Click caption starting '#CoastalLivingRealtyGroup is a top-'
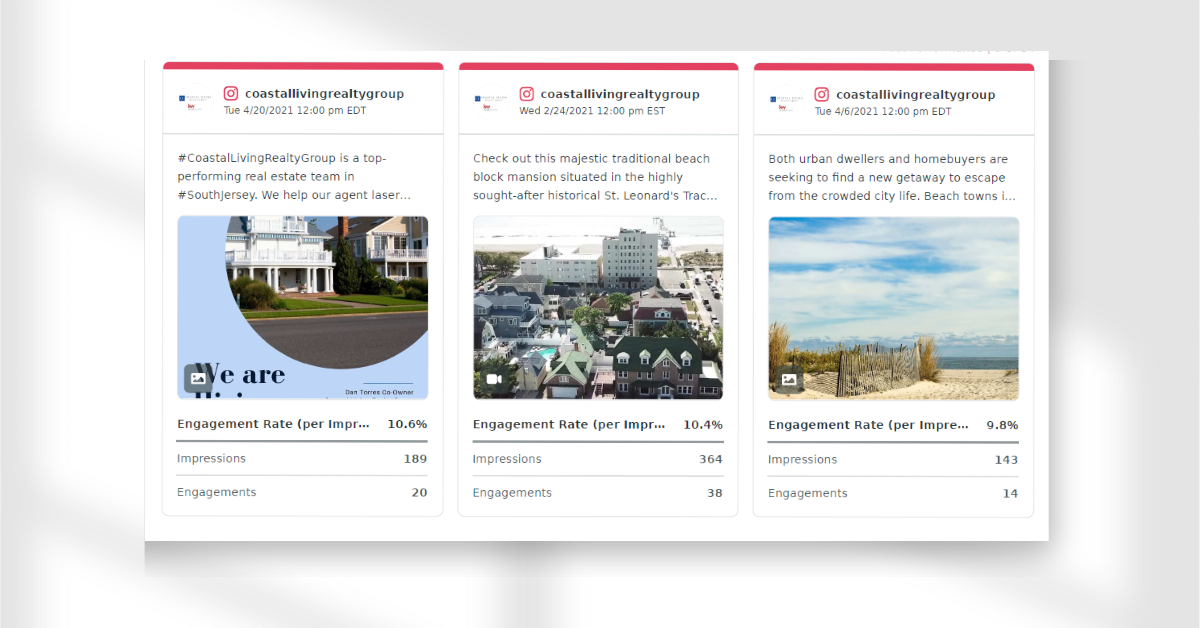The height and width of the screenshot is (628, 1200). 294,177
